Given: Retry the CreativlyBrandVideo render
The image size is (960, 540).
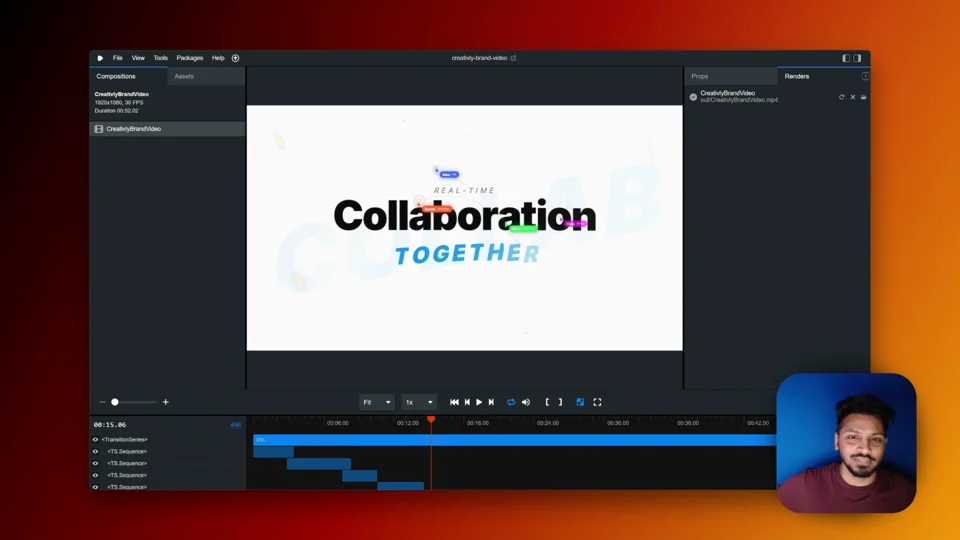Looking at the screenshot, I should (841, 97).
